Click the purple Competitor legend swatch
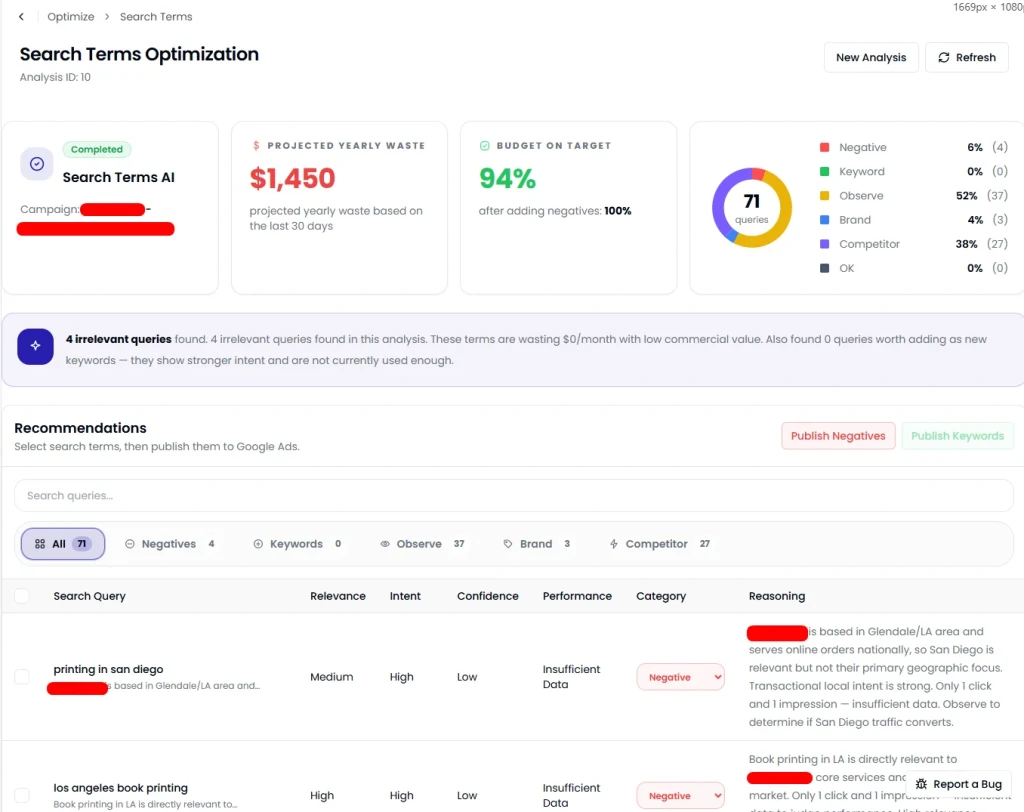 (x=825, y=244)
